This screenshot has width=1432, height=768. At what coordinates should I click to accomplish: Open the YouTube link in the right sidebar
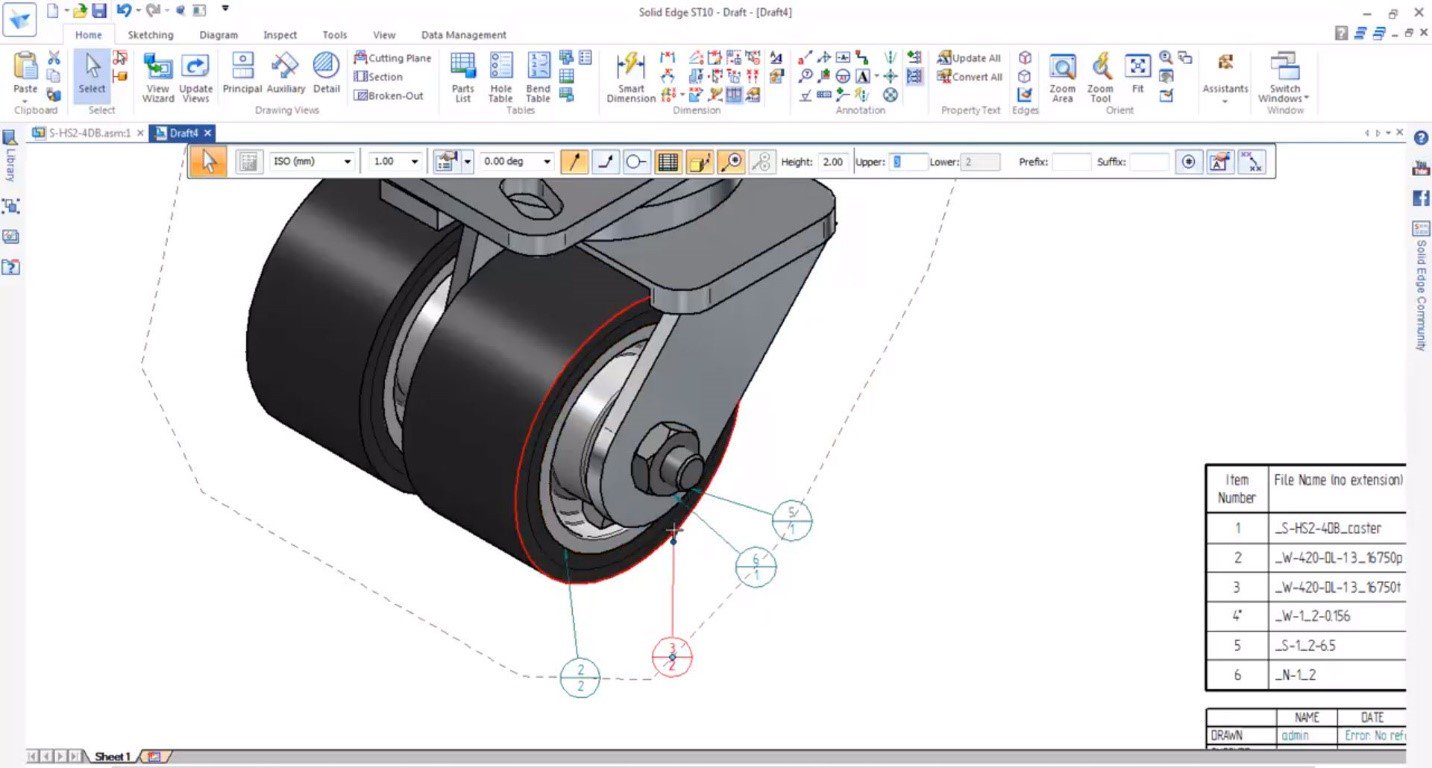[x=1420, y=168]
